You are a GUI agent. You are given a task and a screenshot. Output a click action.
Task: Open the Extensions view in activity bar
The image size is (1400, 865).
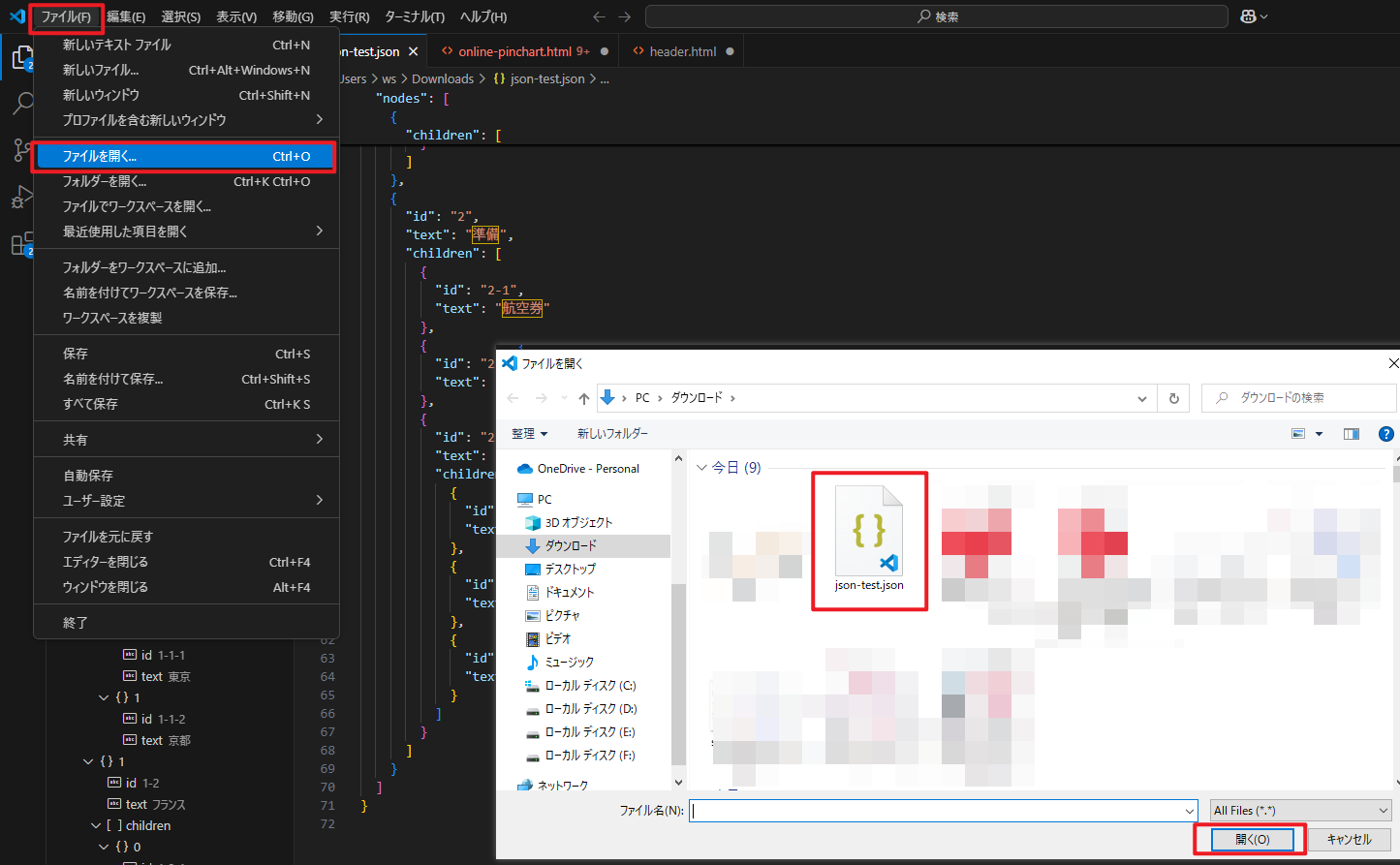coord(21,244)
